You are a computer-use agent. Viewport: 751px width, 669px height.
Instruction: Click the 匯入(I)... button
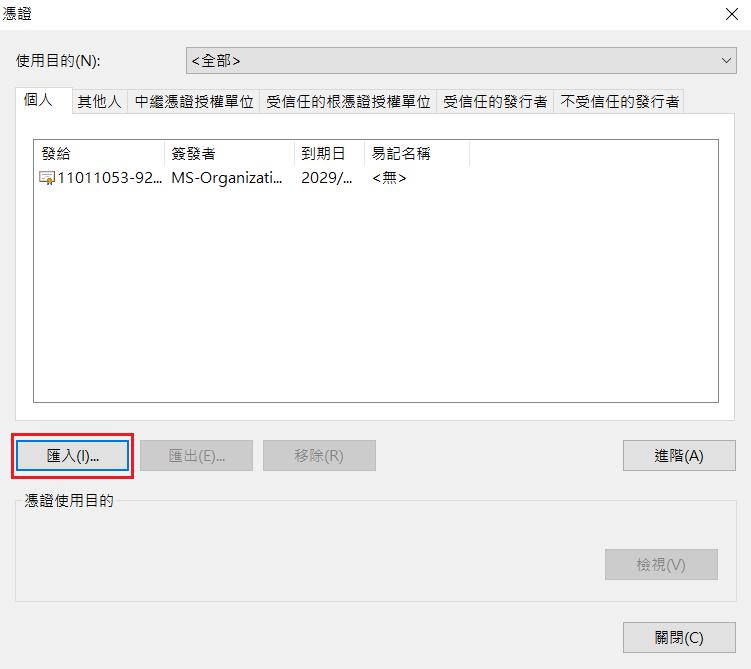pos(73,456)
